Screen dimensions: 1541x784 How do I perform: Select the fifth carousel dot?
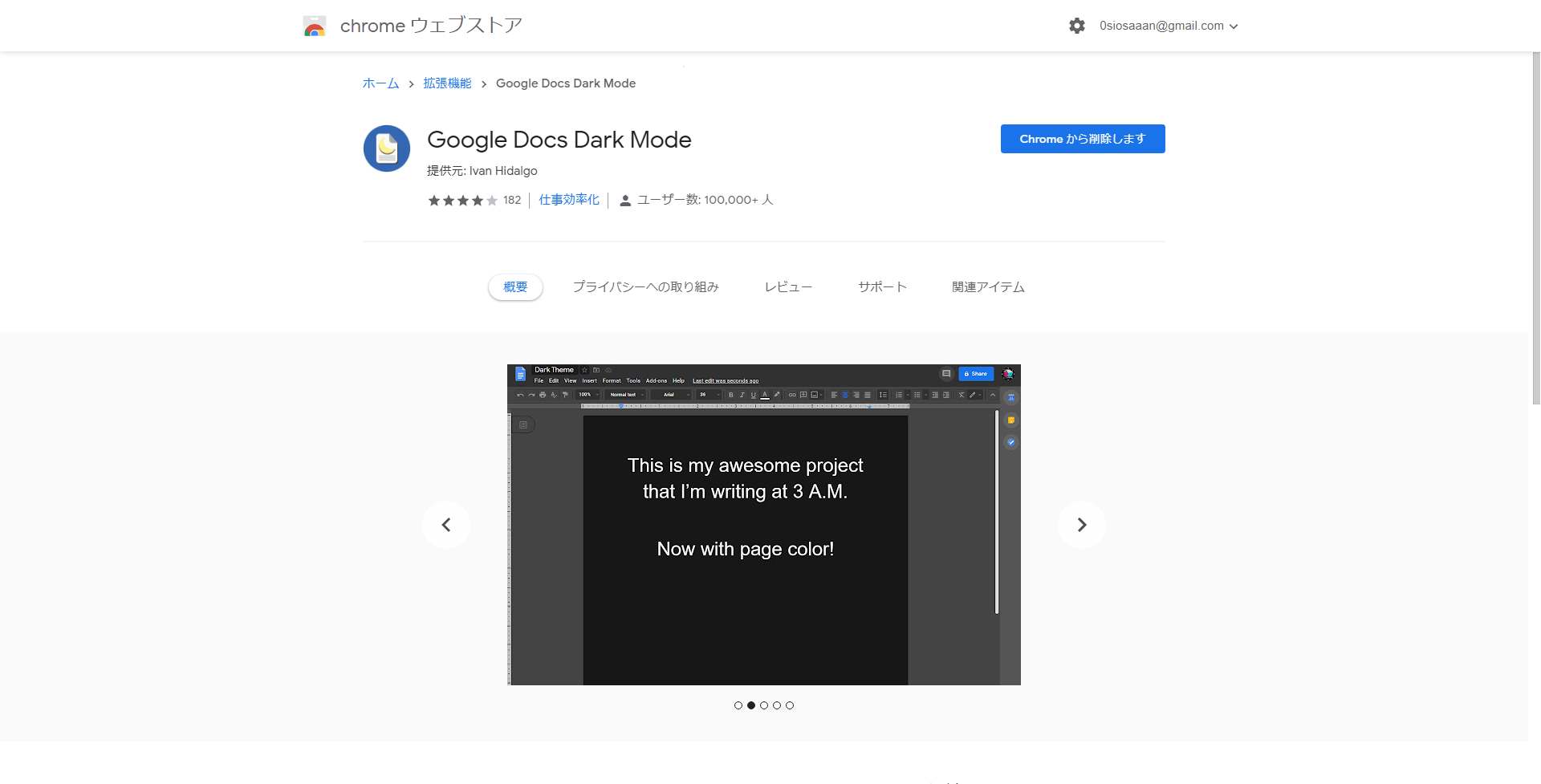(790, 705)
